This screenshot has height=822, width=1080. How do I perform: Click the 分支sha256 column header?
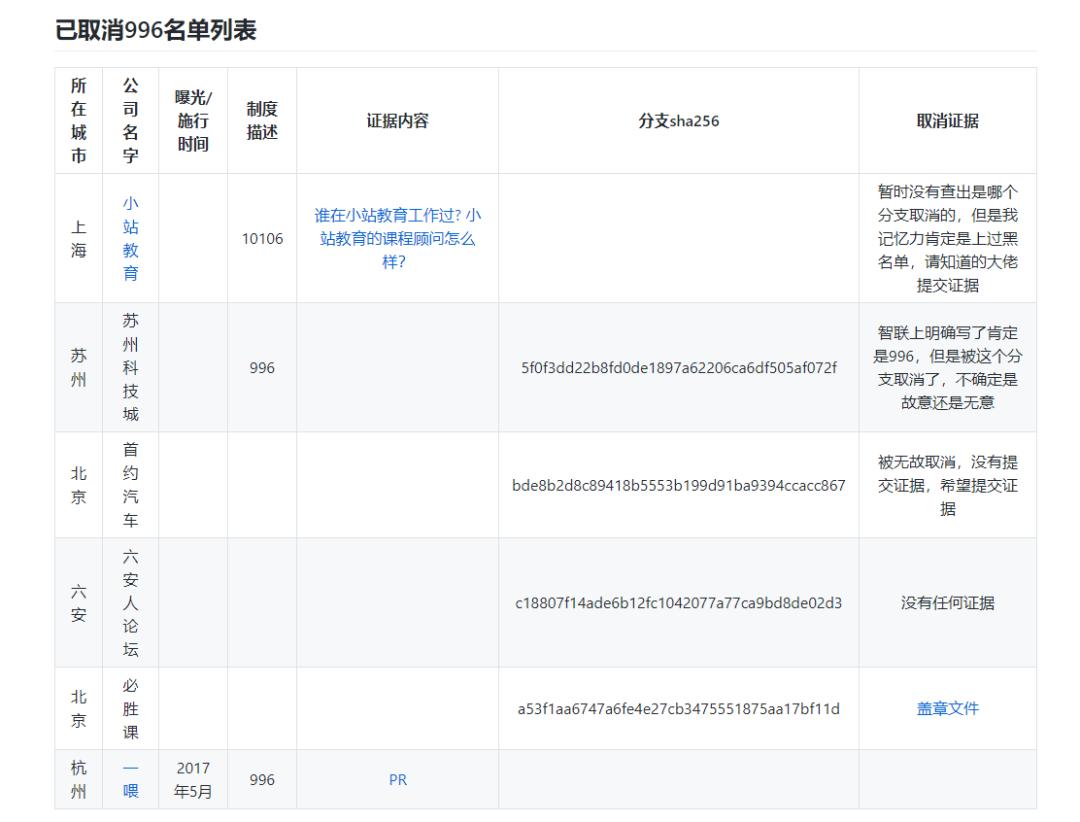click(678, 121)
